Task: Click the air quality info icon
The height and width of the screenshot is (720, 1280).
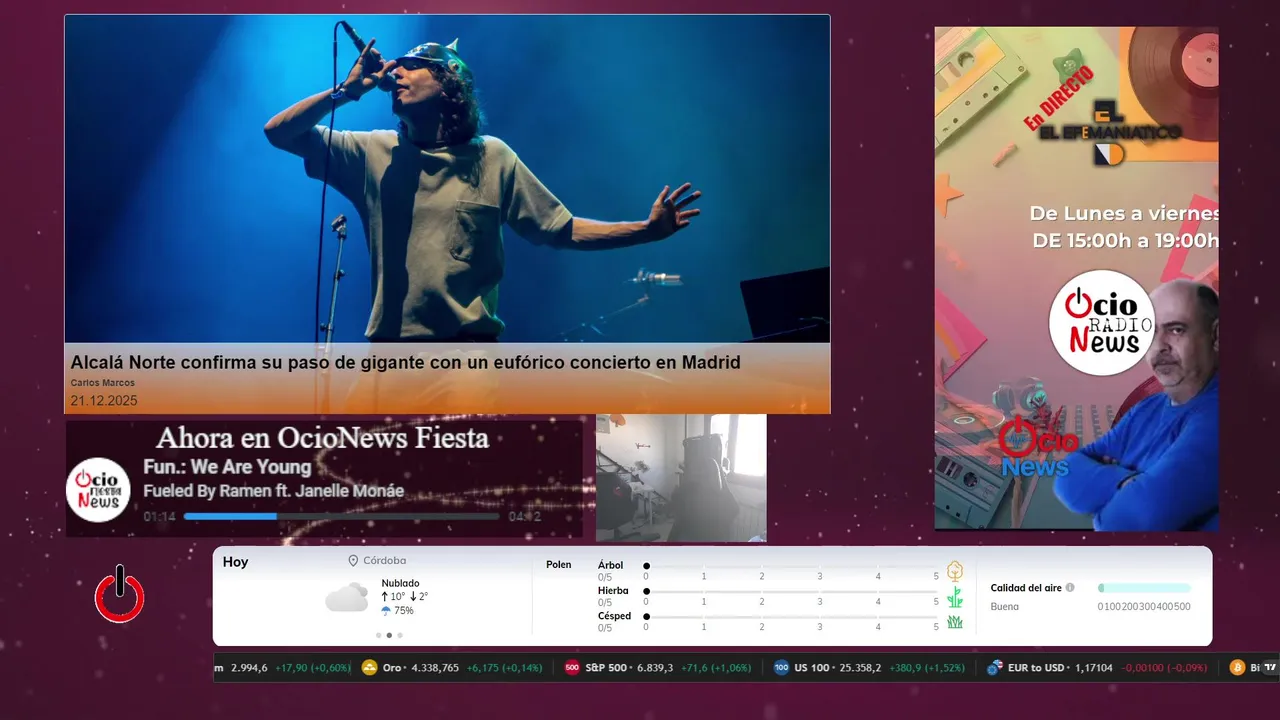Action: (1070, 588)
